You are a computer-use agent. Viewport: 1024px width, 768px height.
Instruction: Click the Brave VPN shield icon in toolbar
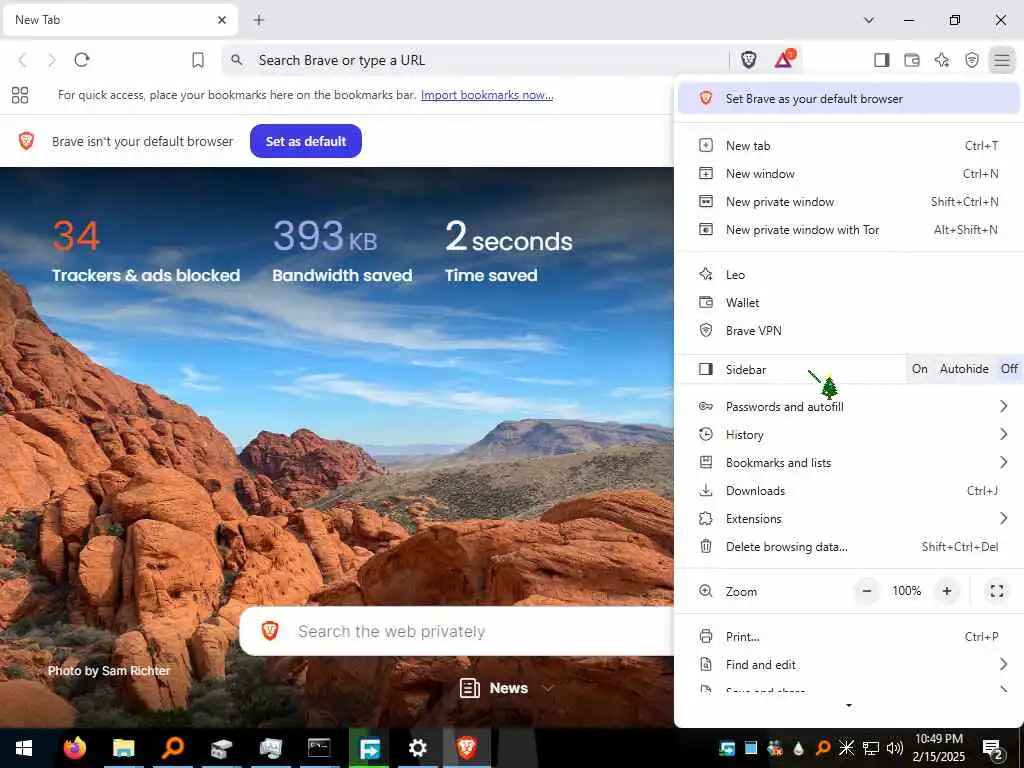(972, 60)
